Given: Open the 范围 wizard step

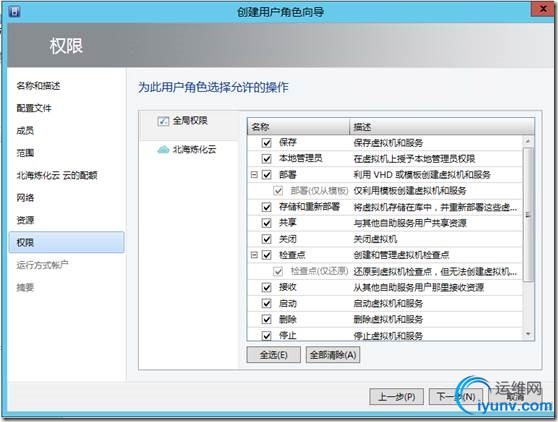Looking at the screenshot, I should click(25, 153).
